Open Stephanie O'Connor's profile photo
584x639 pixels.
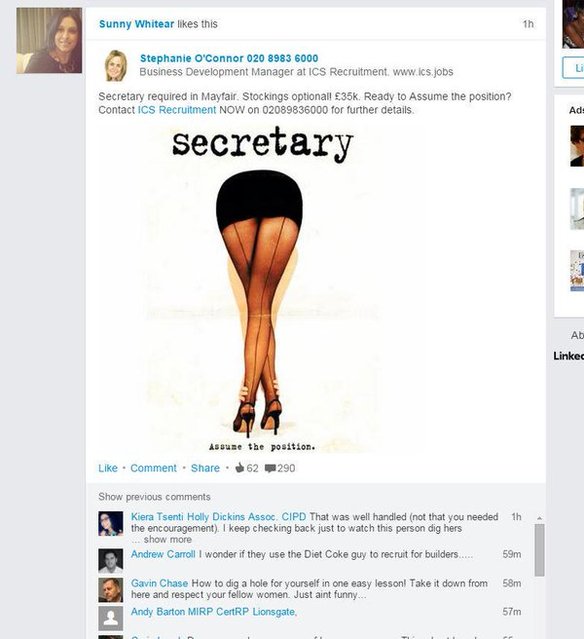115,65
